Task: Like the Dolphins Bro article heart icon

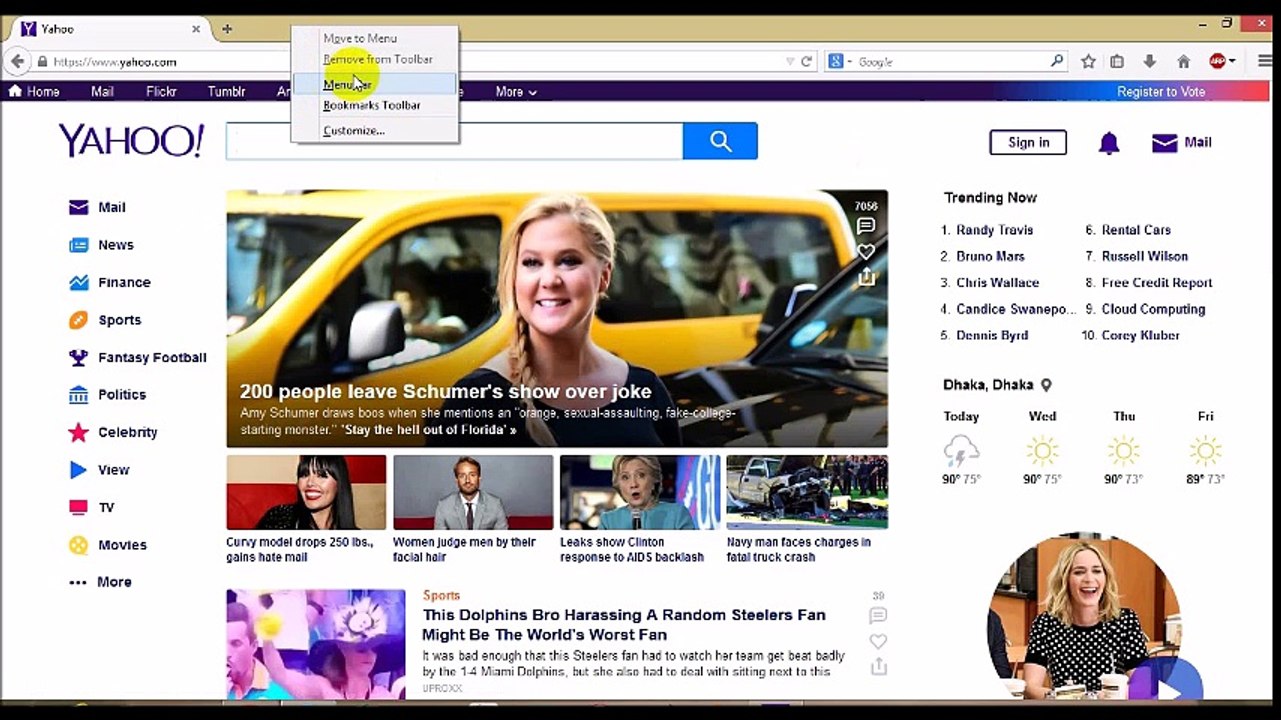Action: click(878, 641)
